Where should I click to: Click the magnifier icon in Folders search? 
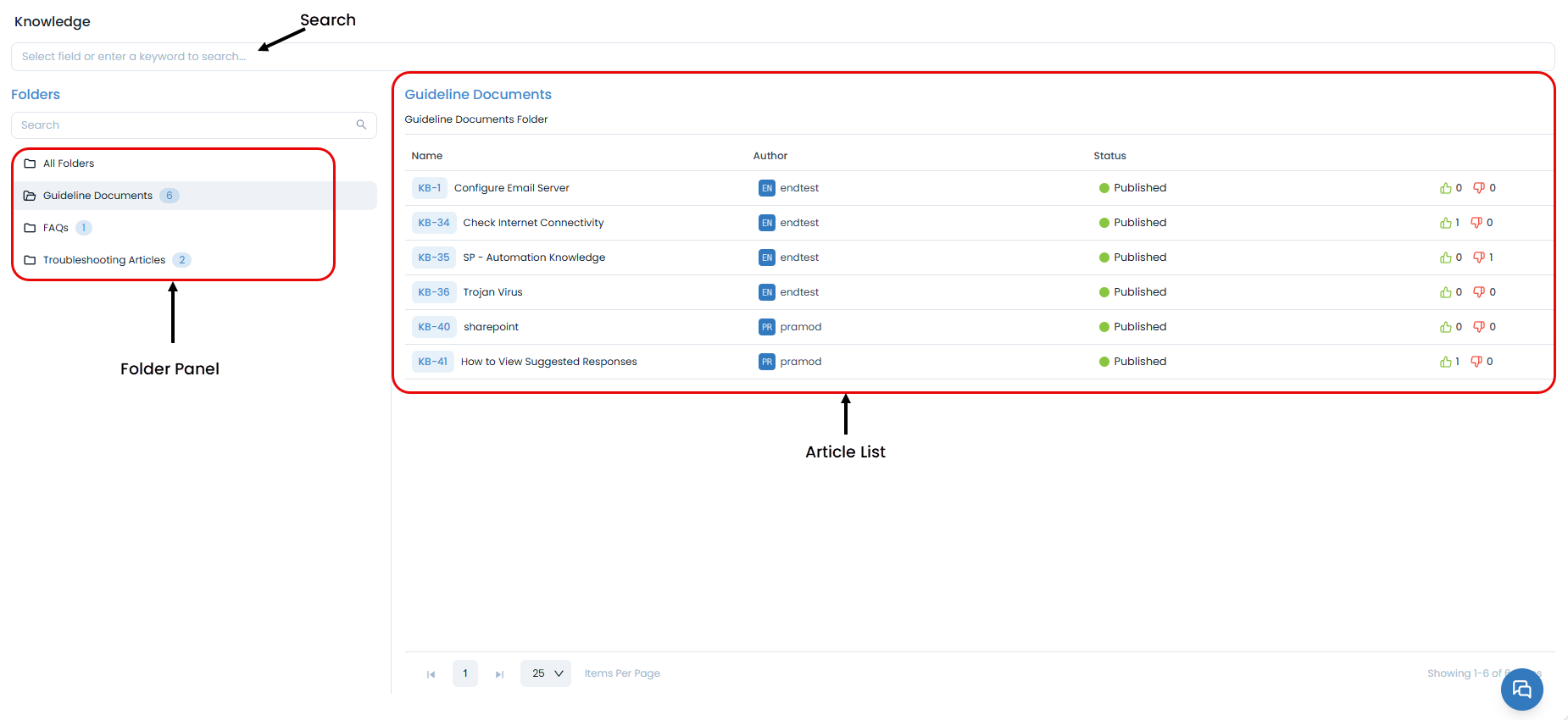[x=361, y=125]
